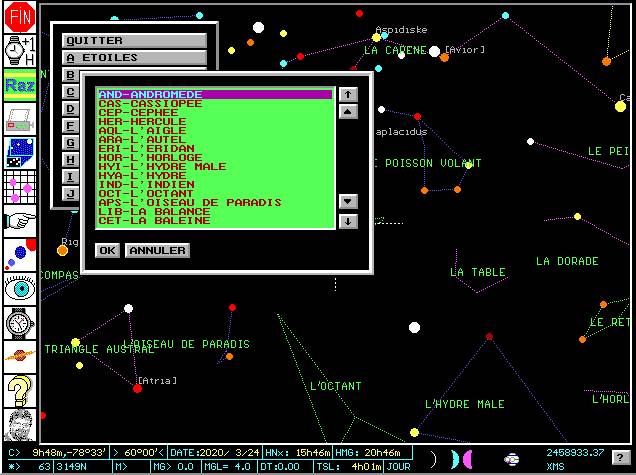Select CEP-CEPHEE in the list
The height and width of the screenshot is (475, 636).
(215, 112)
